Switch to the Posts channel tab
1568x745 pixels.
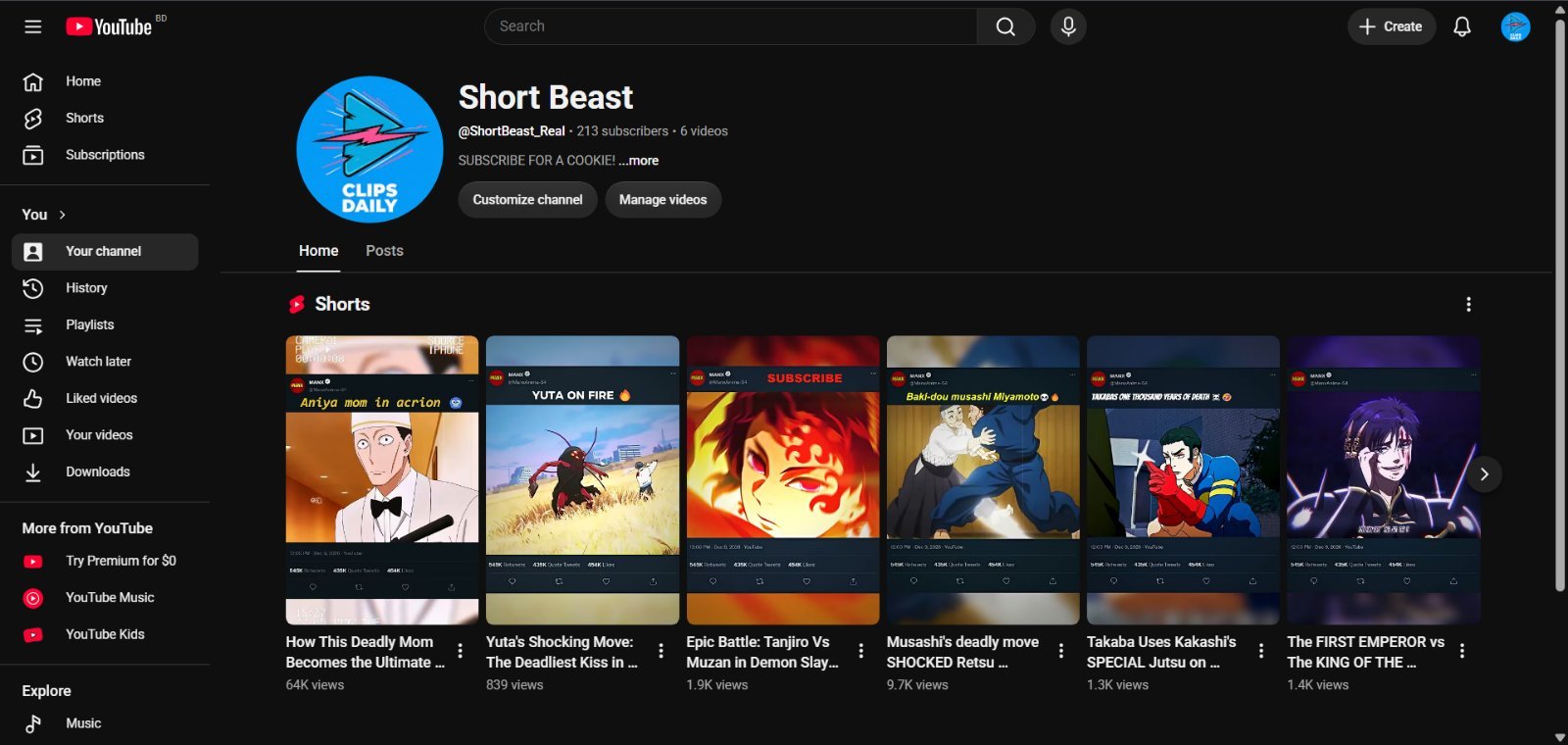click(x=384, y=251)
